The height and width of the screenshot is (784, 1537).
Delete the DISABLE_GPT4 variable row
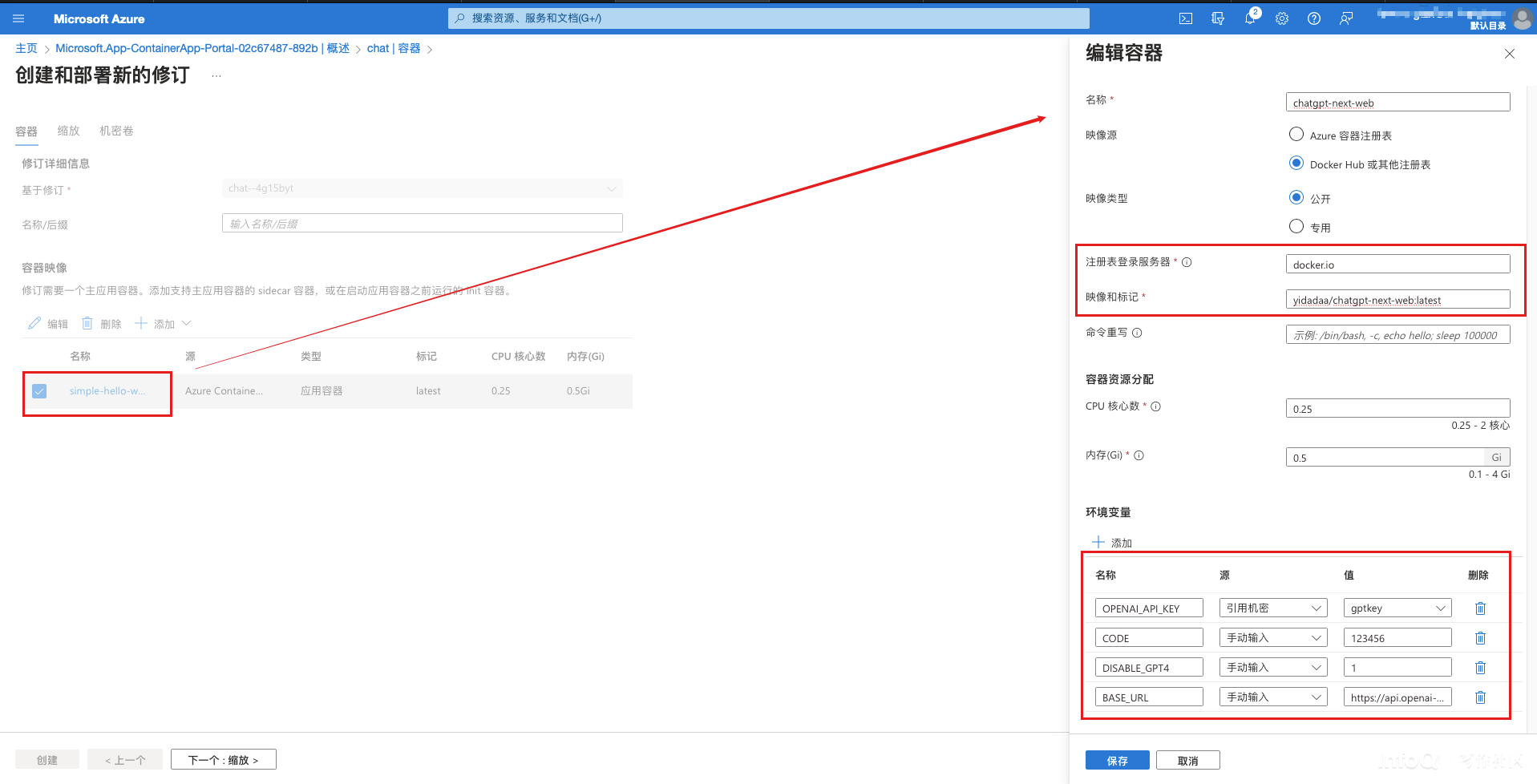coord(1480,668)
